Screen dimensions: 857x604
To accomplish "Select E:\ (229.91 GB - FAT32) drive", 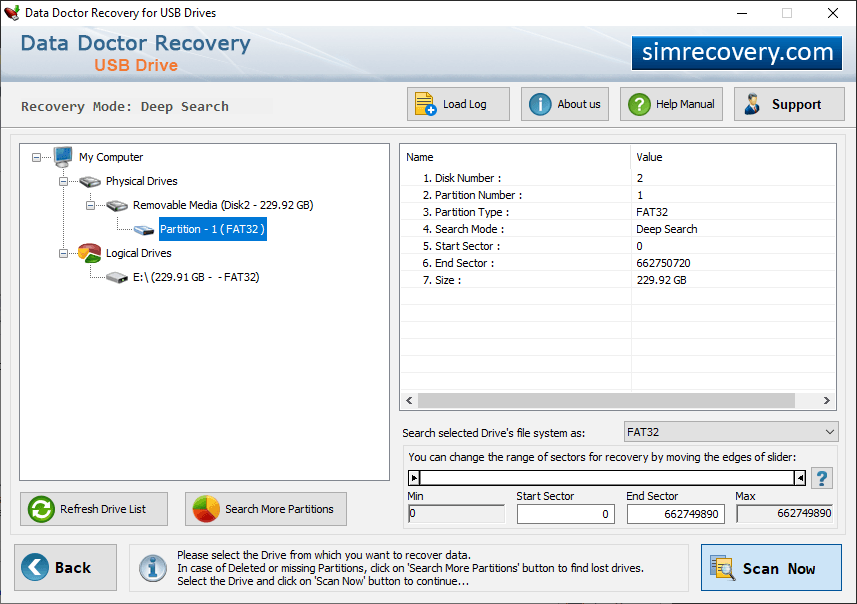I will coord(196,278).
